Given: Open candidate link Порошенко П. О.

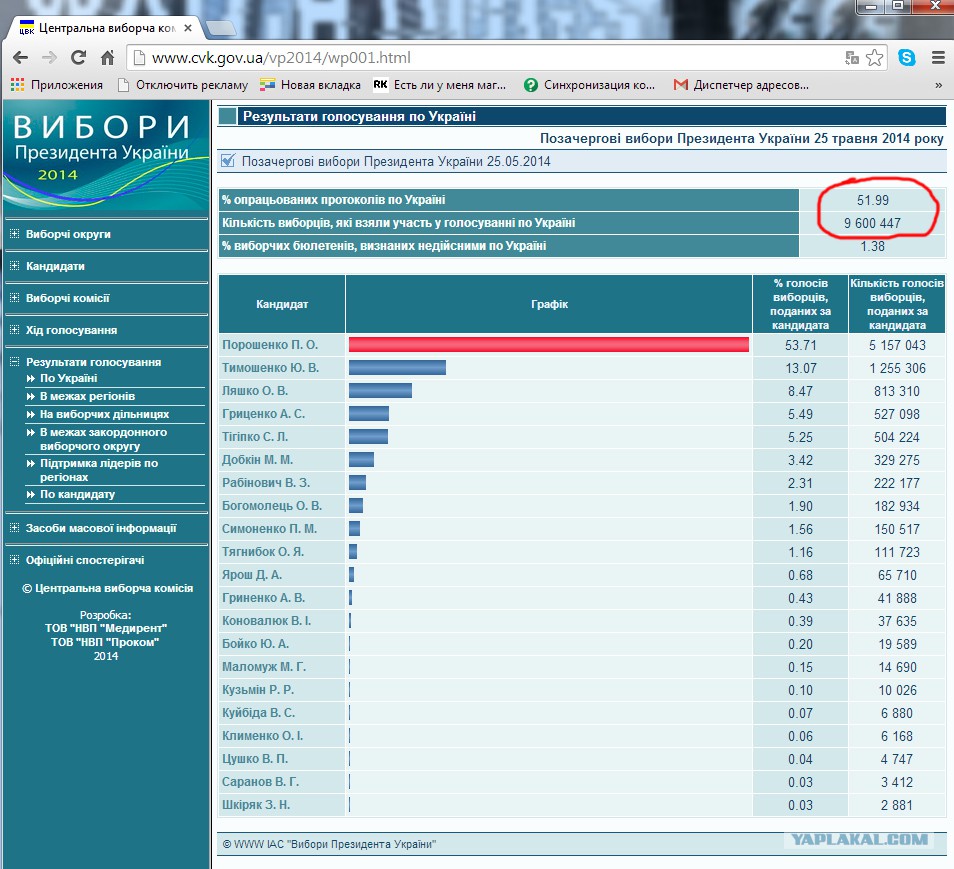Looking at the screenshot, I should tap(270, 344).
